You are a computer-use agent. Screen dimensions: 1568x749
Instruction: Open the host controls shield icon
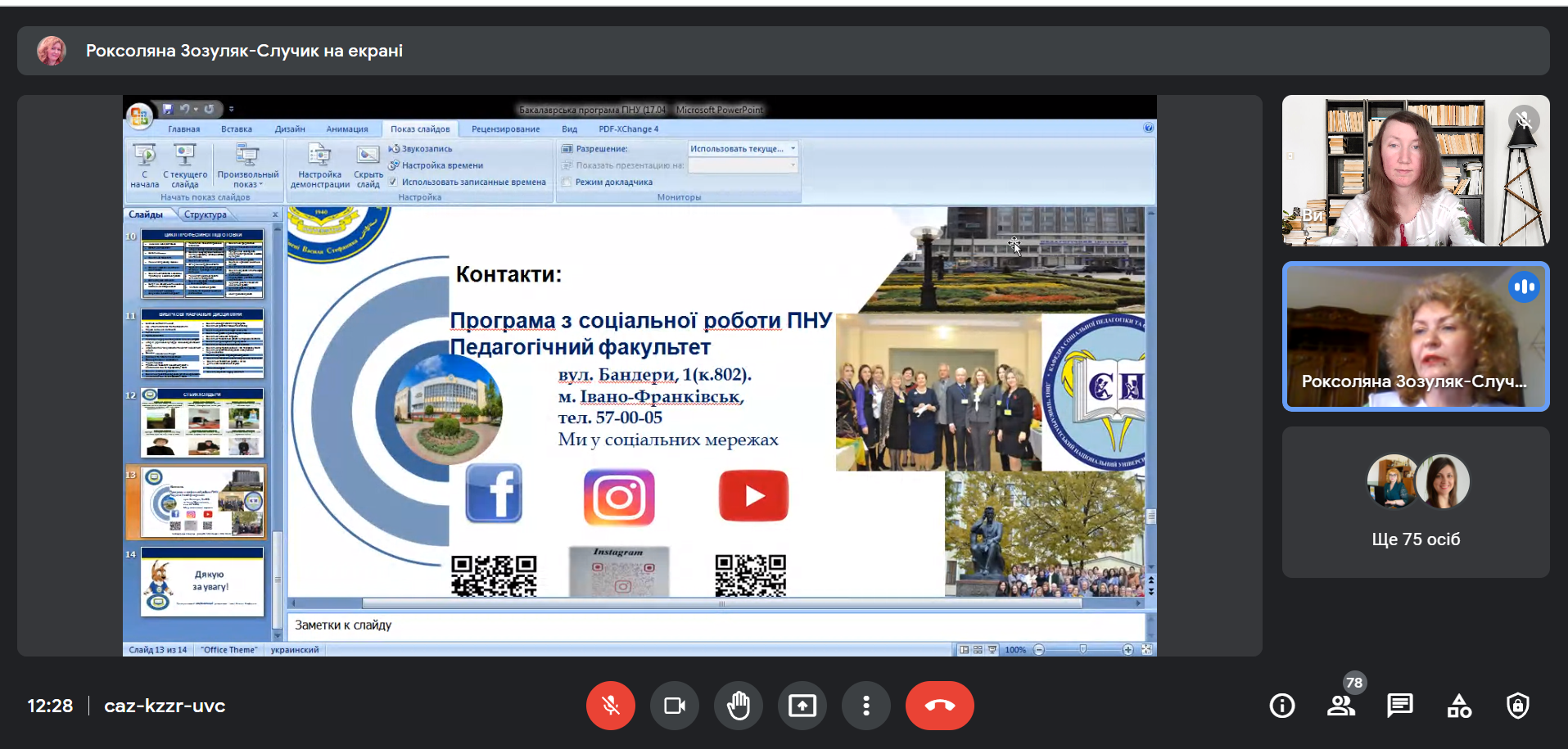tap(1517, 706)
